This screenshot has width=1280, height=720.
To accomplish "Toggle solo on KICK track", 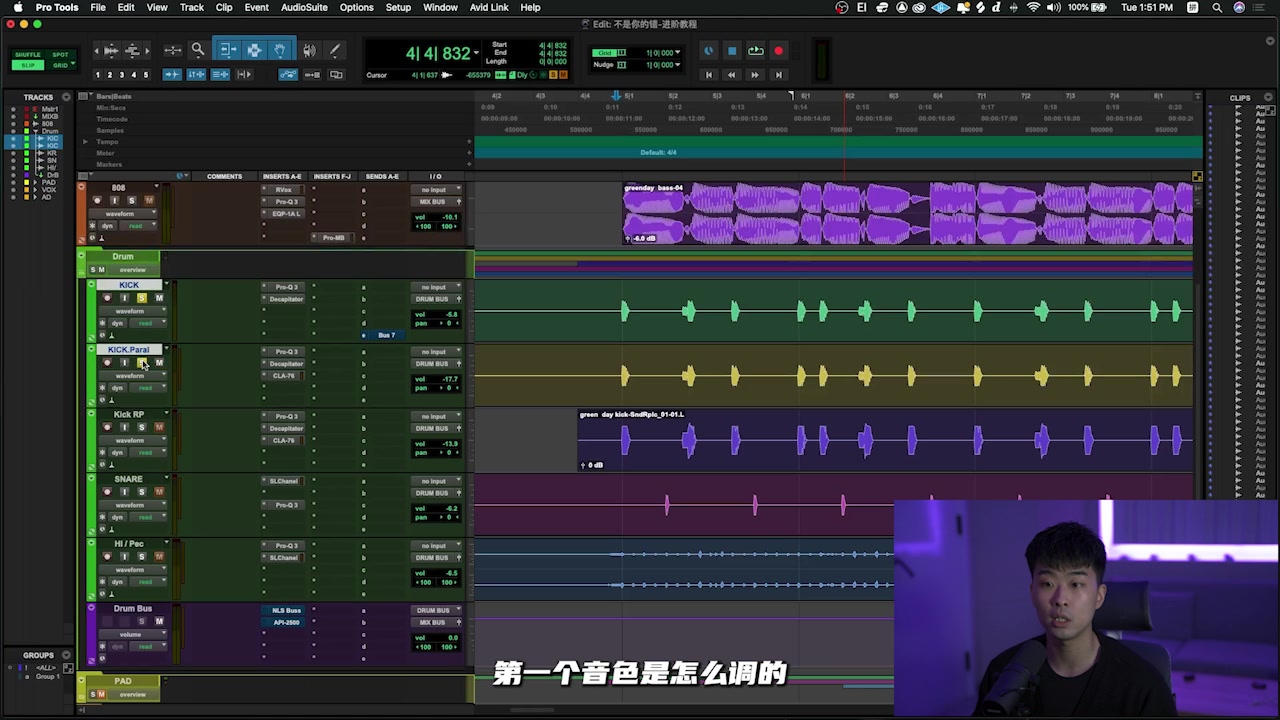I will [x=142, y=298].
